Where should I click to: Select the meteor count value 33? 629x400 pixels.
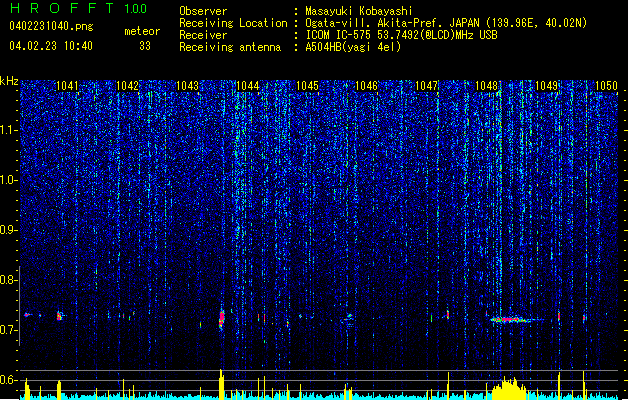(145, 46)
